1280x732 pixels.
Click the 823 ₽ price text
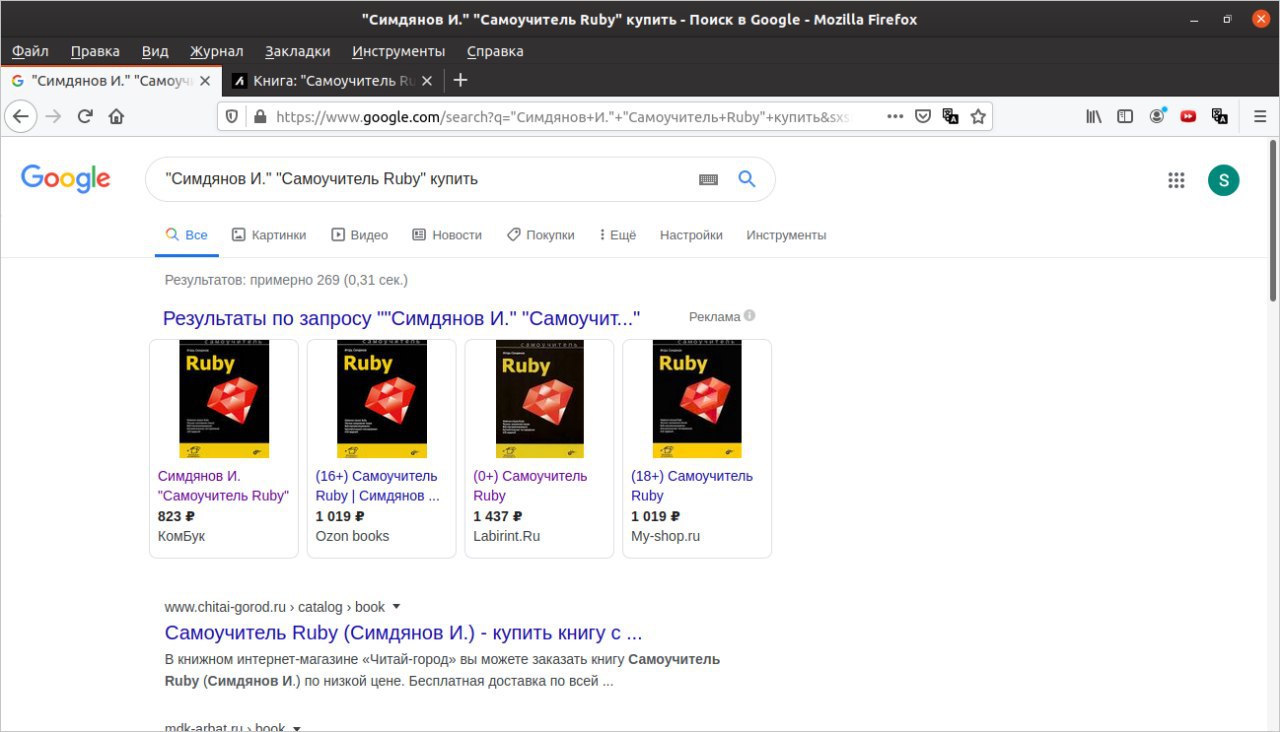pyautogui.click(x=176, y=516)
